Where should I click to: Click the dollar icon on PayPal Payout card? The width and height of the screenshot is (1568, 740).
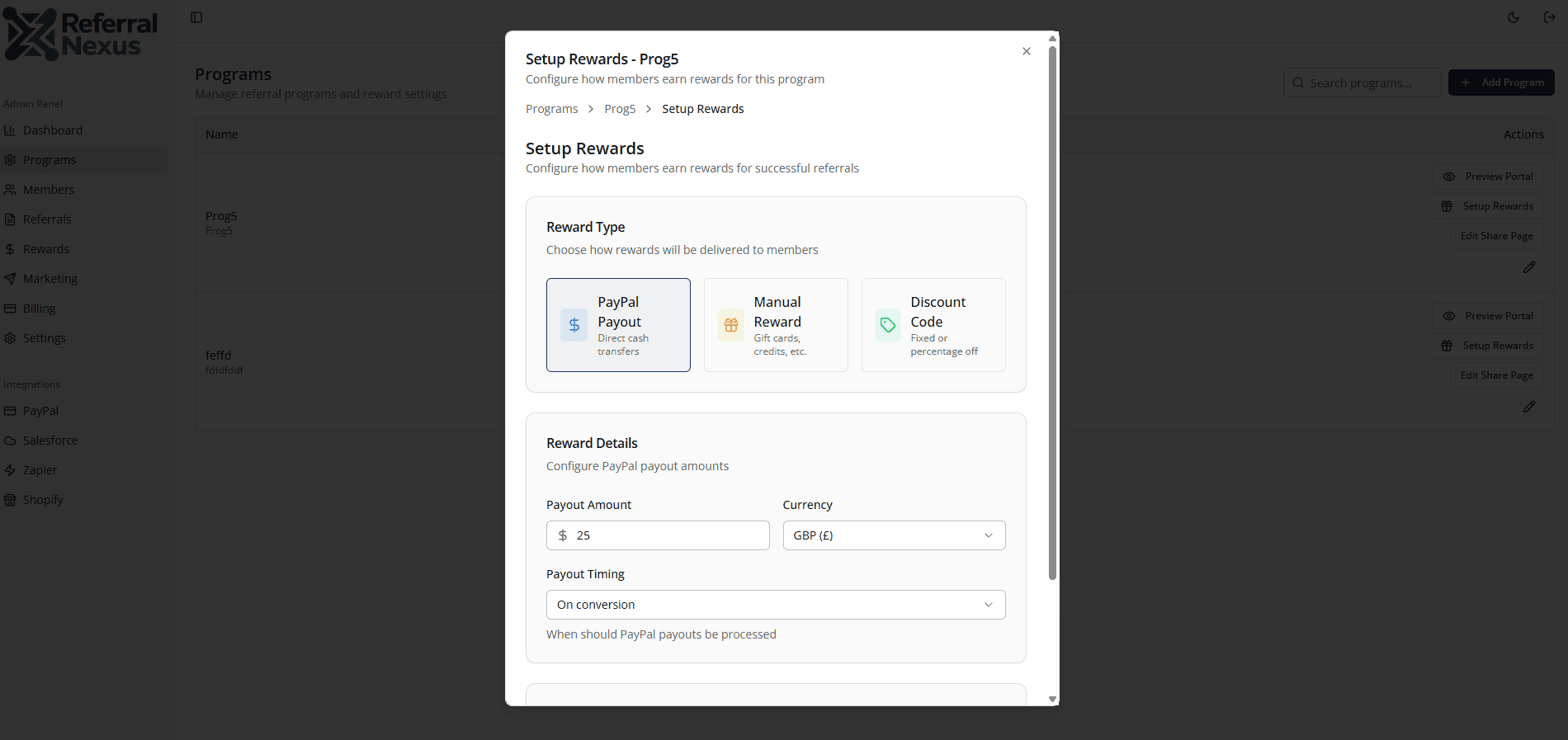[574, 325]
